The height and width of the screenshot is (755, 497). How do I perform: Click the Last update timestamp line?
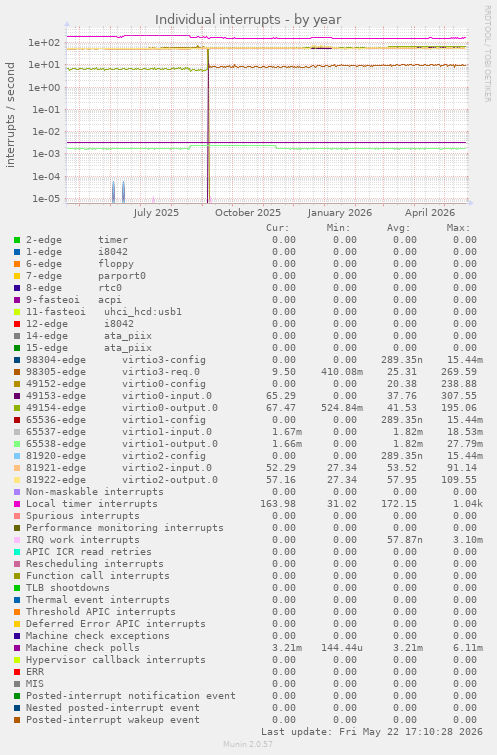click(372, 732)
